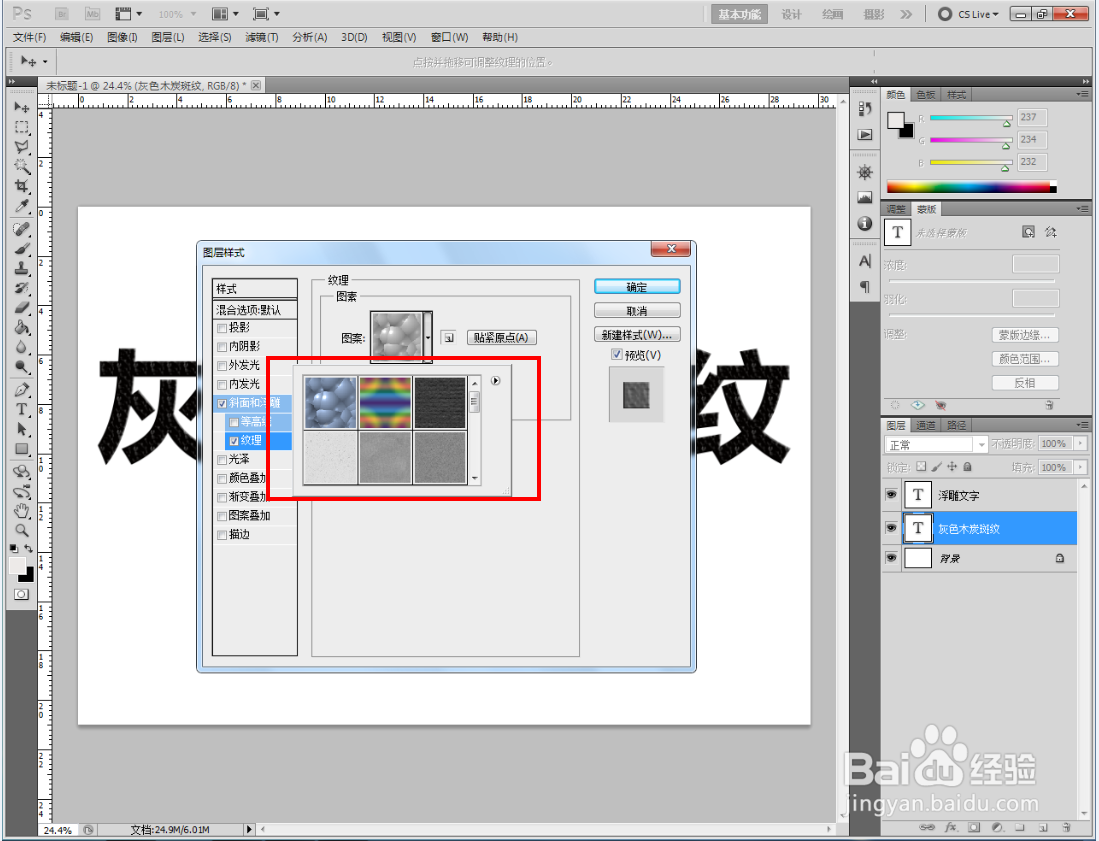Image resolution: width=1099 pixels, height=841 pixels.
Task: Click the 取消 cancel button
Action: (x=637, y=310)
